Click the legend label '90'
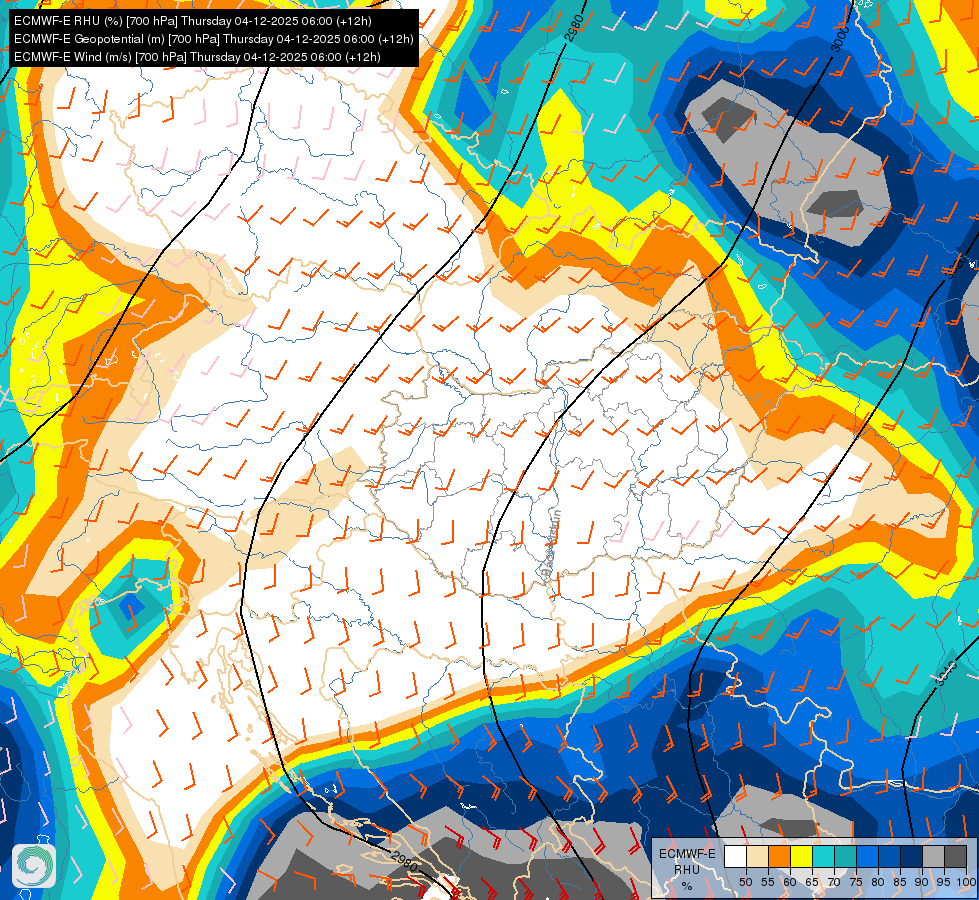 [x=922, y=883]
